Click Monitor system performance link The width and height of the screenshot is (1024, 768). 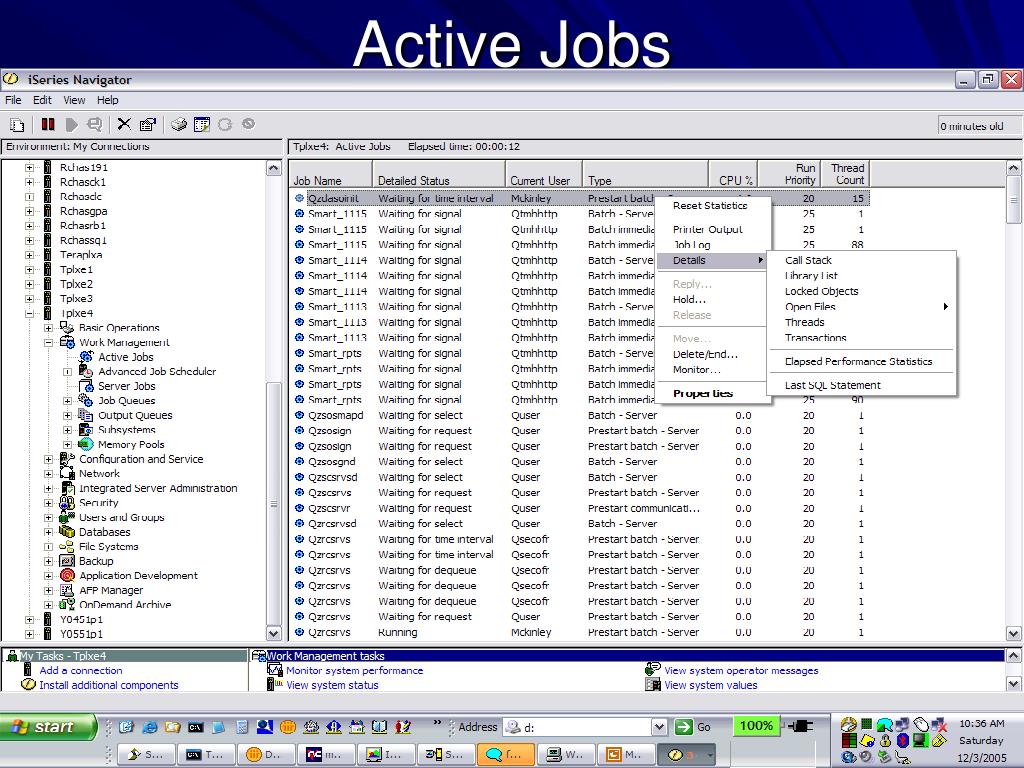(x=355, y=671)
